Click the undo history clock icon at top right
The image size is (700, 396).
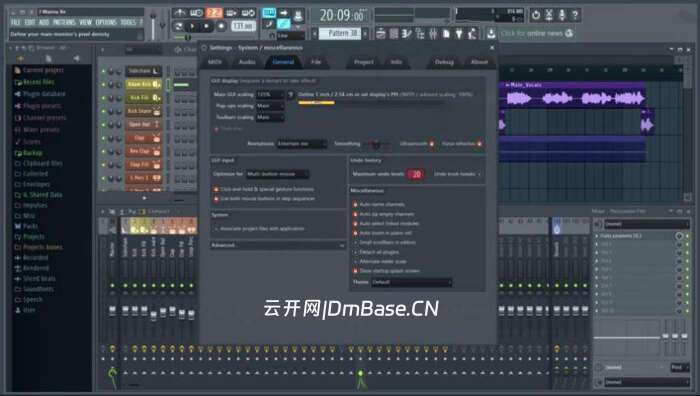coord(535,15)
